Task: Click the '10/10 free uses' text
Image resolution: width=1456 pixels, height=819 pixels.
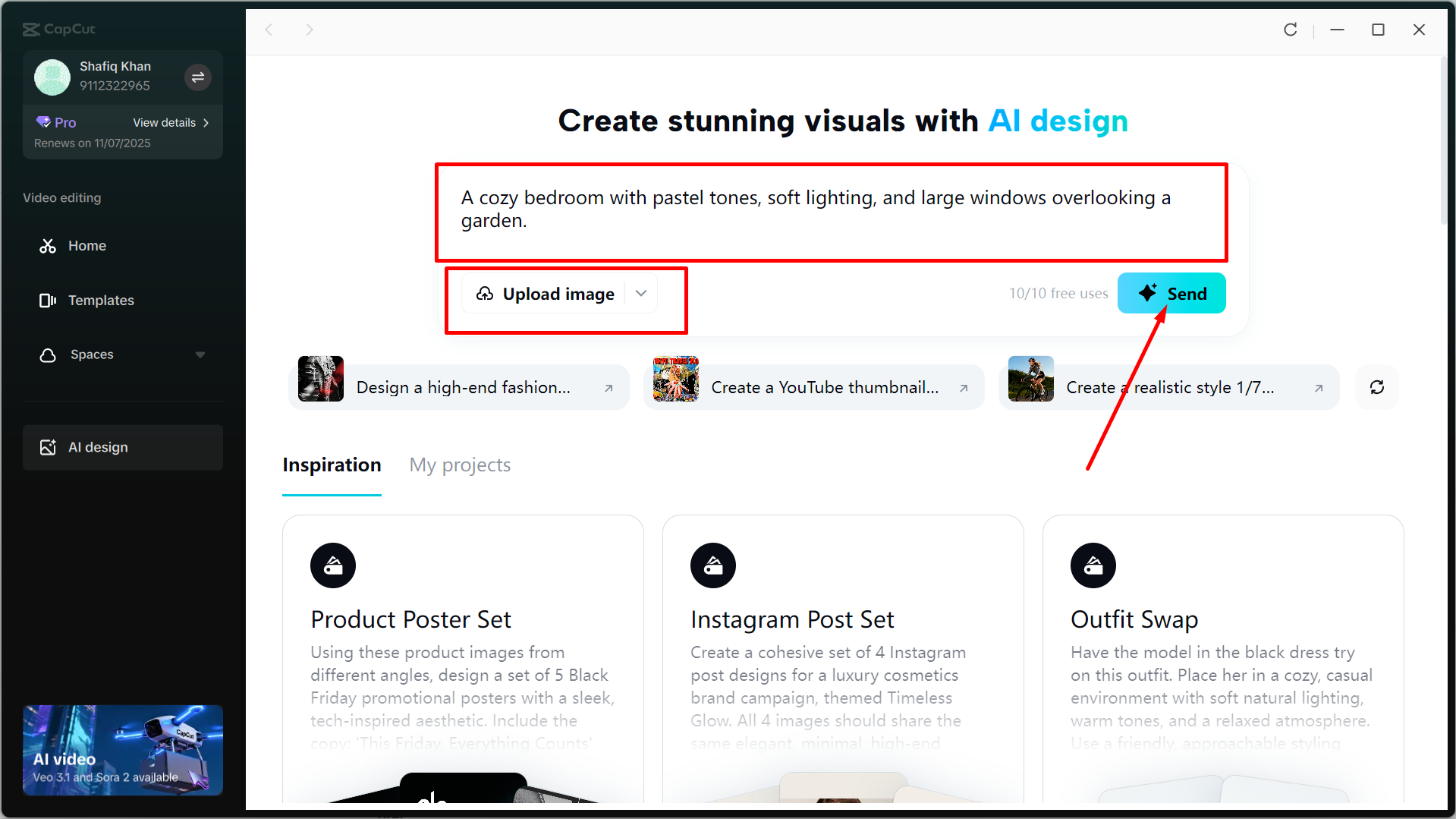Action: click(1058, 293)
